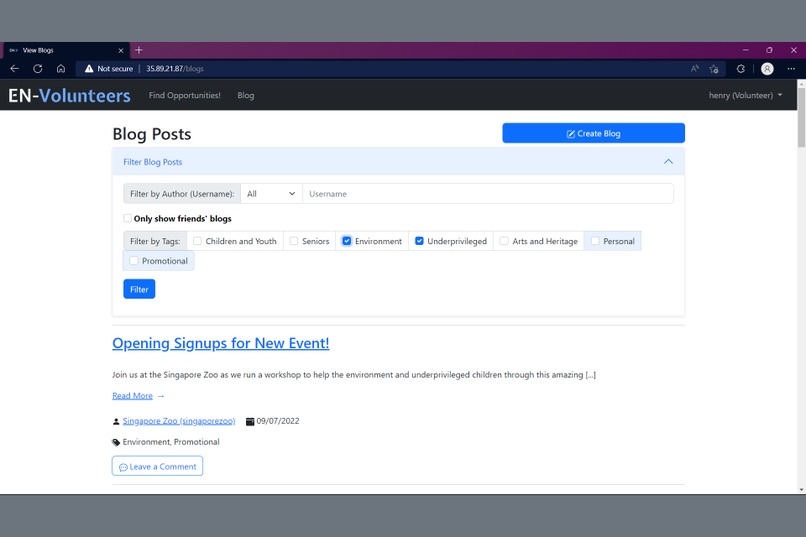Click the Filter Blog Posts header text
Viewport: 806px width, 537px height.
[x=153, y=162]
